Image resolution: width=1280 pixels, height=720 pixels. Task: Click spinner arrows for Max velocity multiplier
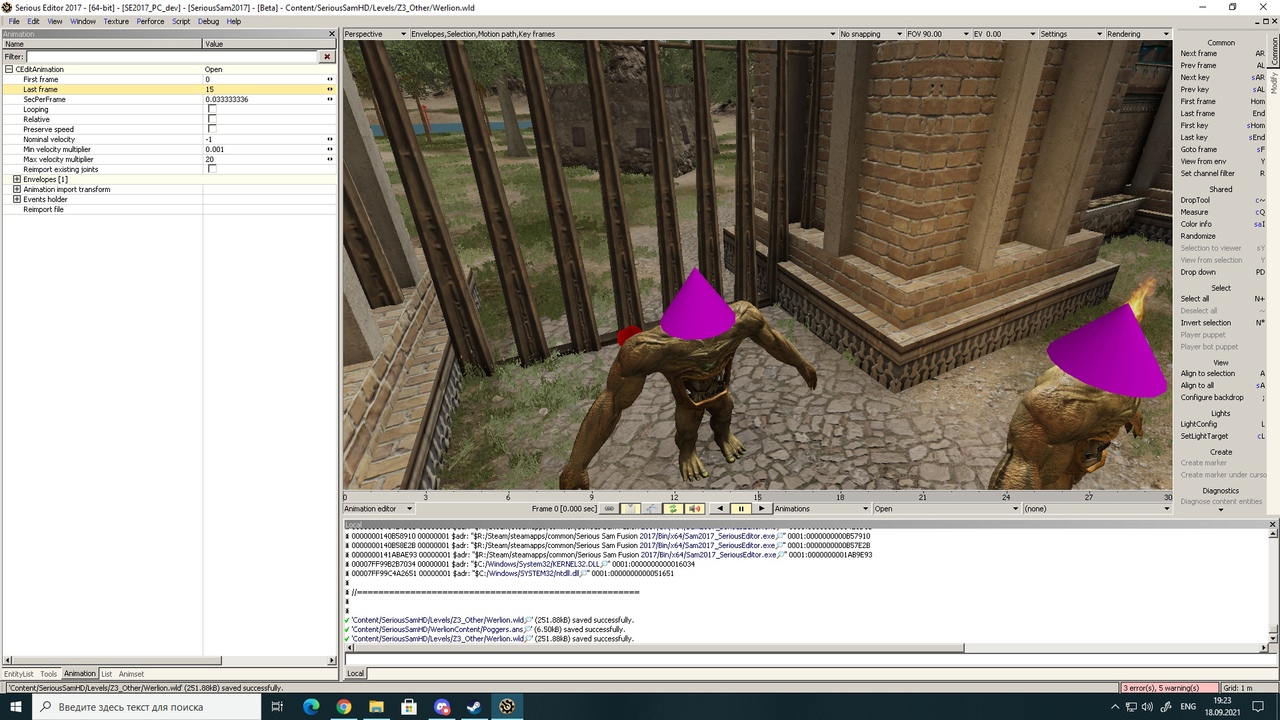click(x=330, y=159)
